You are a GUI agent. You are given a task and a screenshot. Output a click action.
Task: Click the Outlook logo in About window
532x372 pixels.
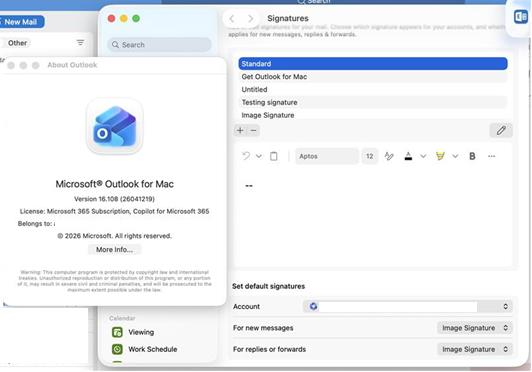pyautogui.click(x=115, y=126)
